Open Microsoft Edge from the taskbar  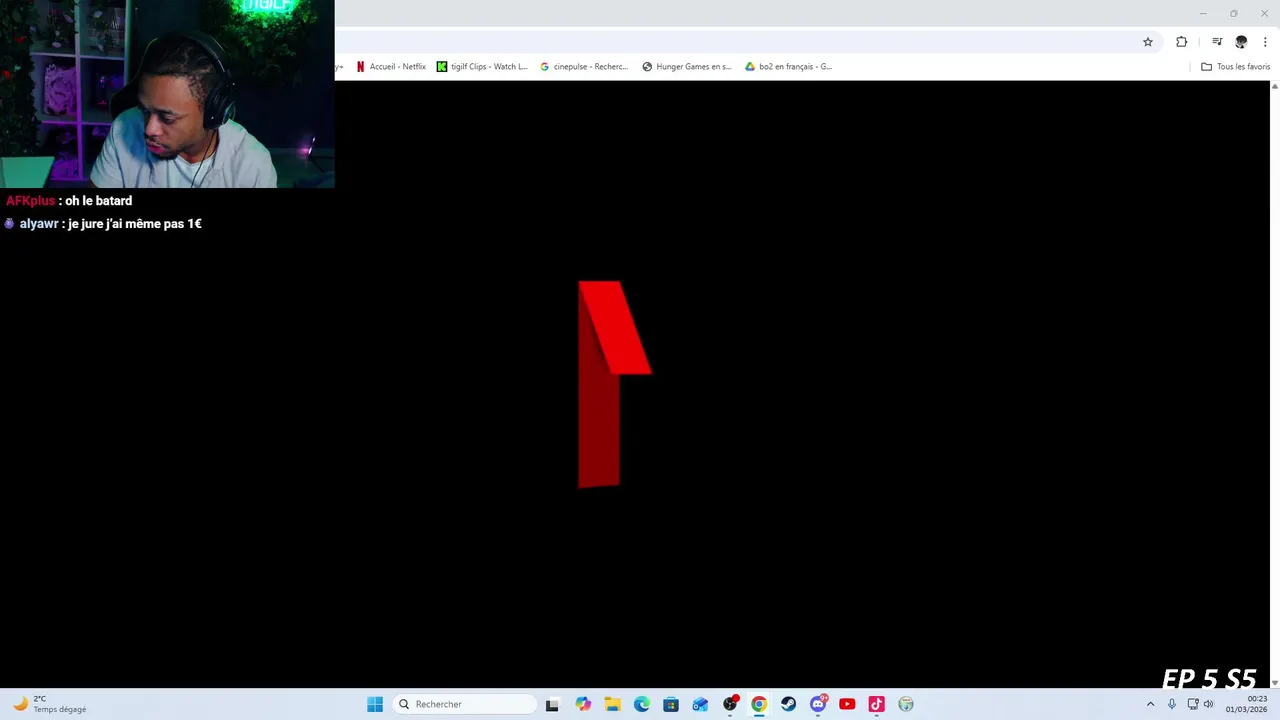(642, 704)
